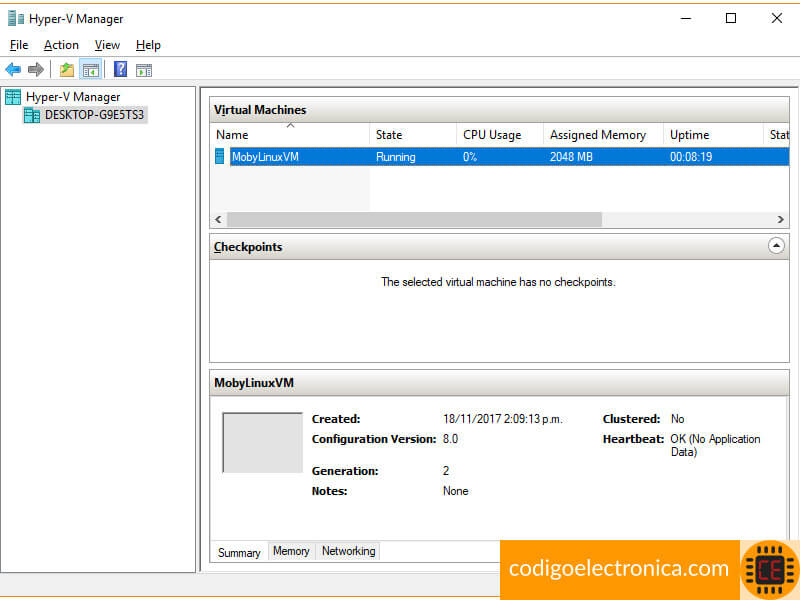Click the Configuration Version 8.0 value
This screenshot has width=800, height=600.
click(x=451, y=439)
